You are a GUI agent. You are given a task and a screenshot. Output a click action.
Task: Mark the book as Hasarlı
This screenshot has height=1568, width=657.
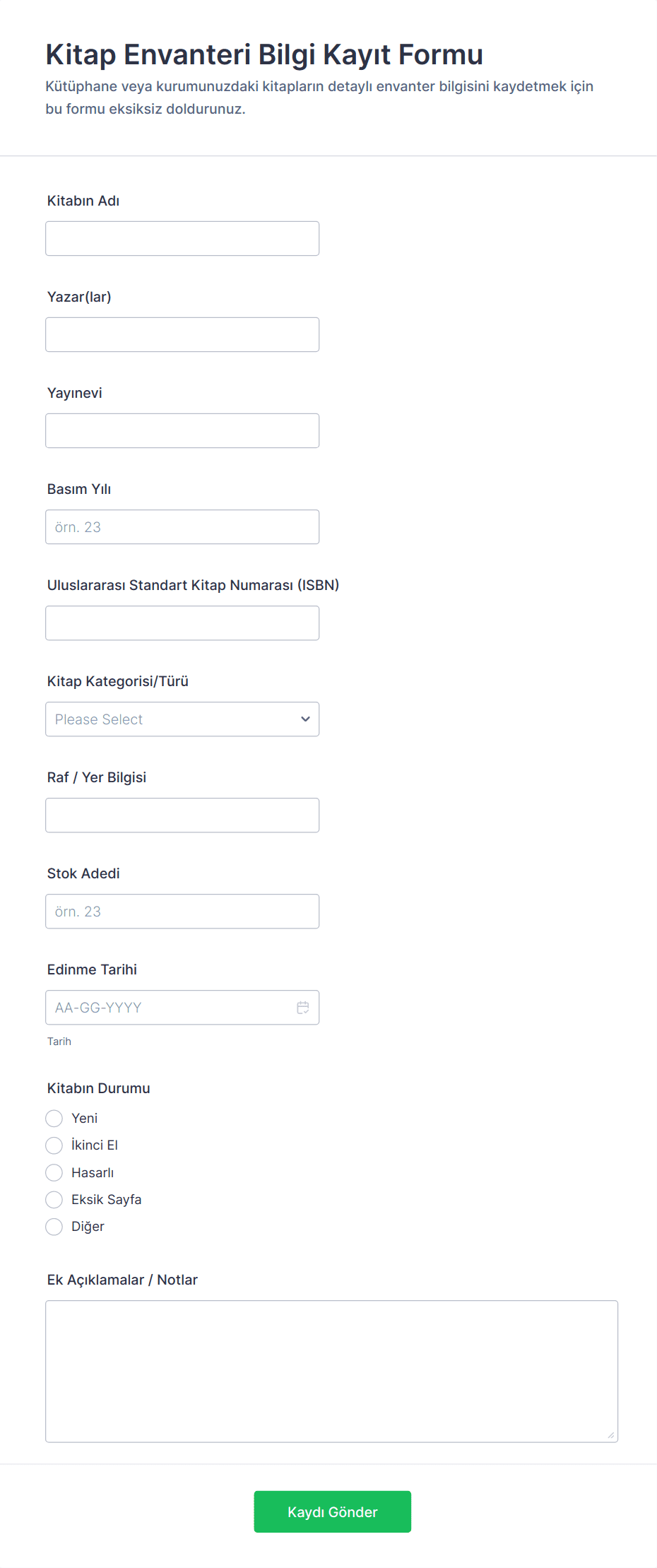(54, 1172)
